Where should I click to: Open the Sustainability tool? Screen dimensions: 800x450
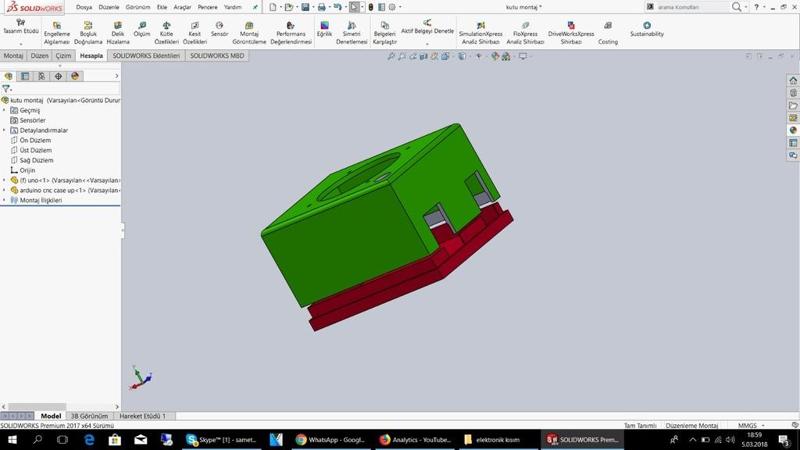(646, 29)
